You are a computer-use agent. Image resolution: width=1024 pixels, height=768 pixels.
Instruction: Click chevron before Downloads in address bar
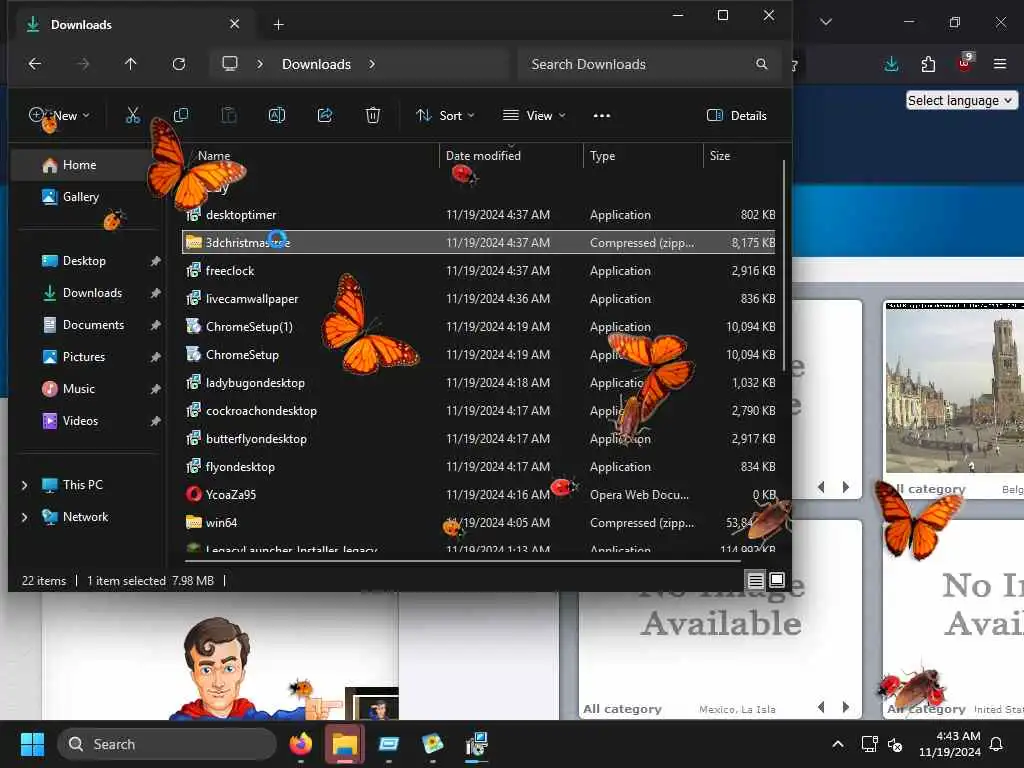point(260,64)
